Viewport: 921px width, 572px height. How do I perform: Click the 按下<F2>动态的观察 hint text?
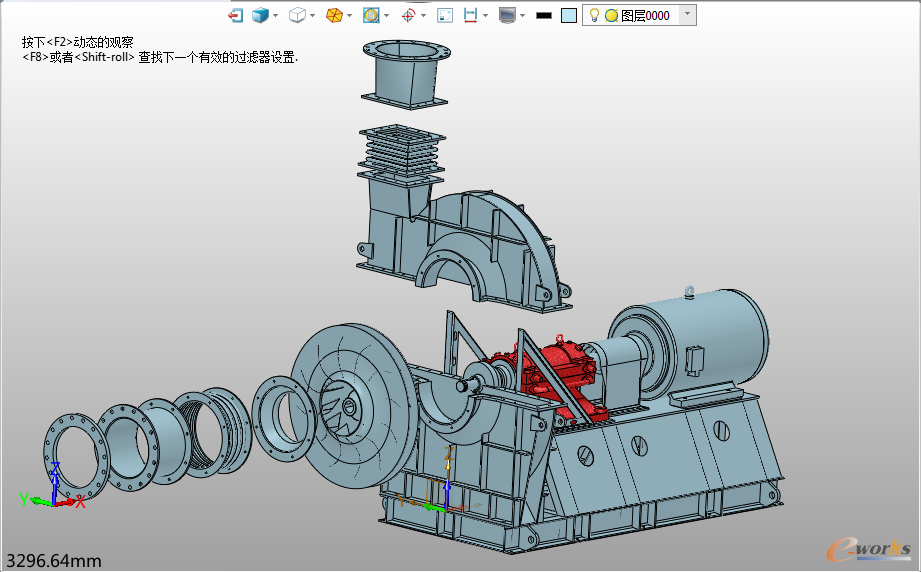coord(78,42)
